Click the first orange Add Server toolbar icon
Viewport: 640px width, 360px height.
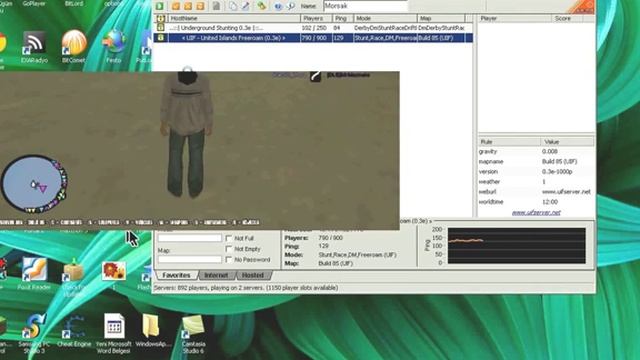tap(176, 6)
